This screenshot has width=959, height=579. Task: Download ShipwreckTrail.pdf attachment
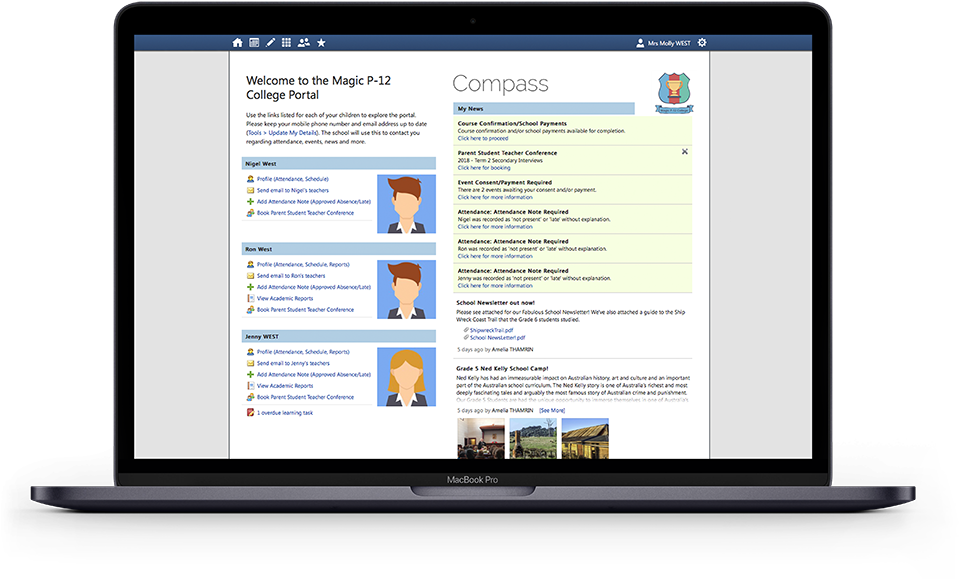coord(491,329)
